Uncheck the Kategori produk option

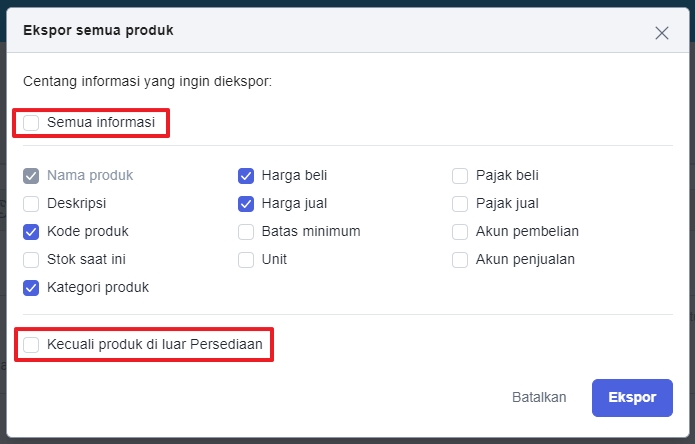(32, 288)
